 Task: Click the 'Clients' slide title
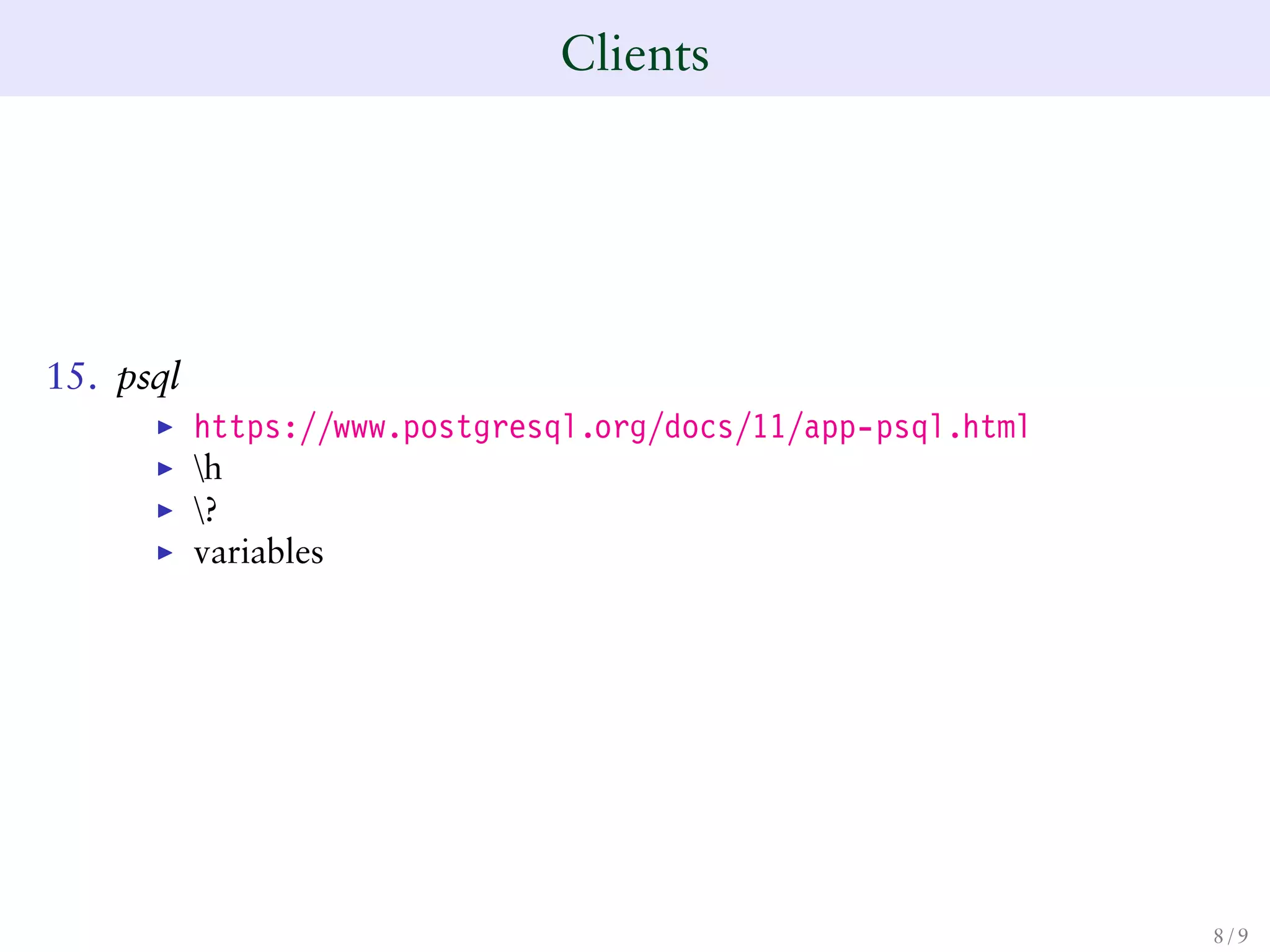click(635, 53)
